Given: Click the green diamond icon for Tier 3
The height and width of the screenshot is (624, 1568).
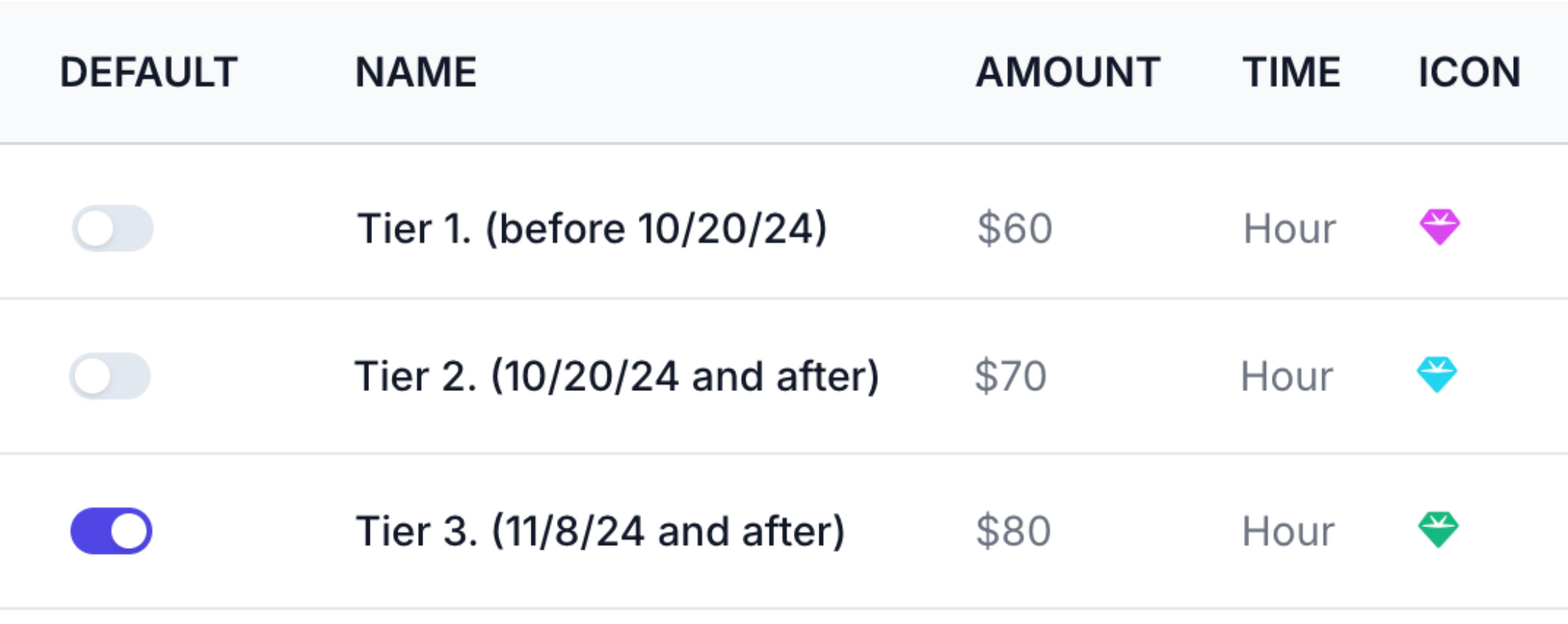Looking at the screenshot, I should (1438, 529).
